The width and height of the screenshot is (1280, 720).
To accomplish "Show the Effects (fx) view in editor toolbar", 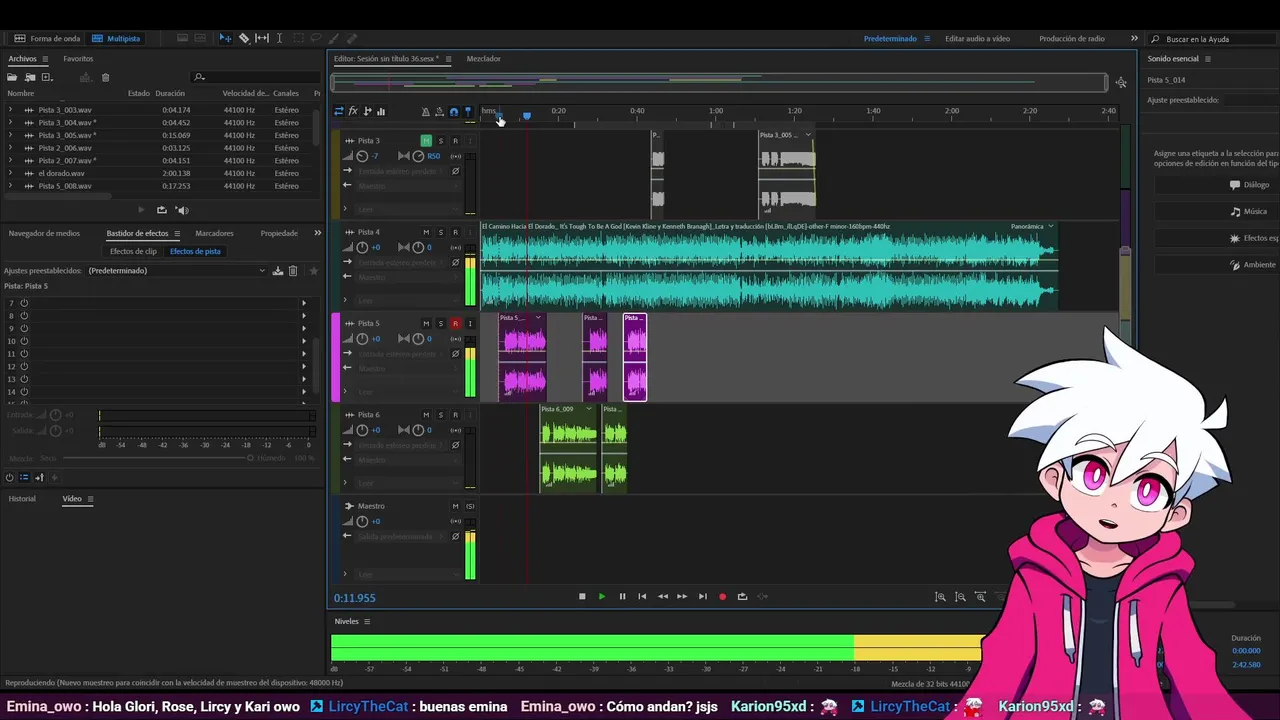I will pos(353,111).
